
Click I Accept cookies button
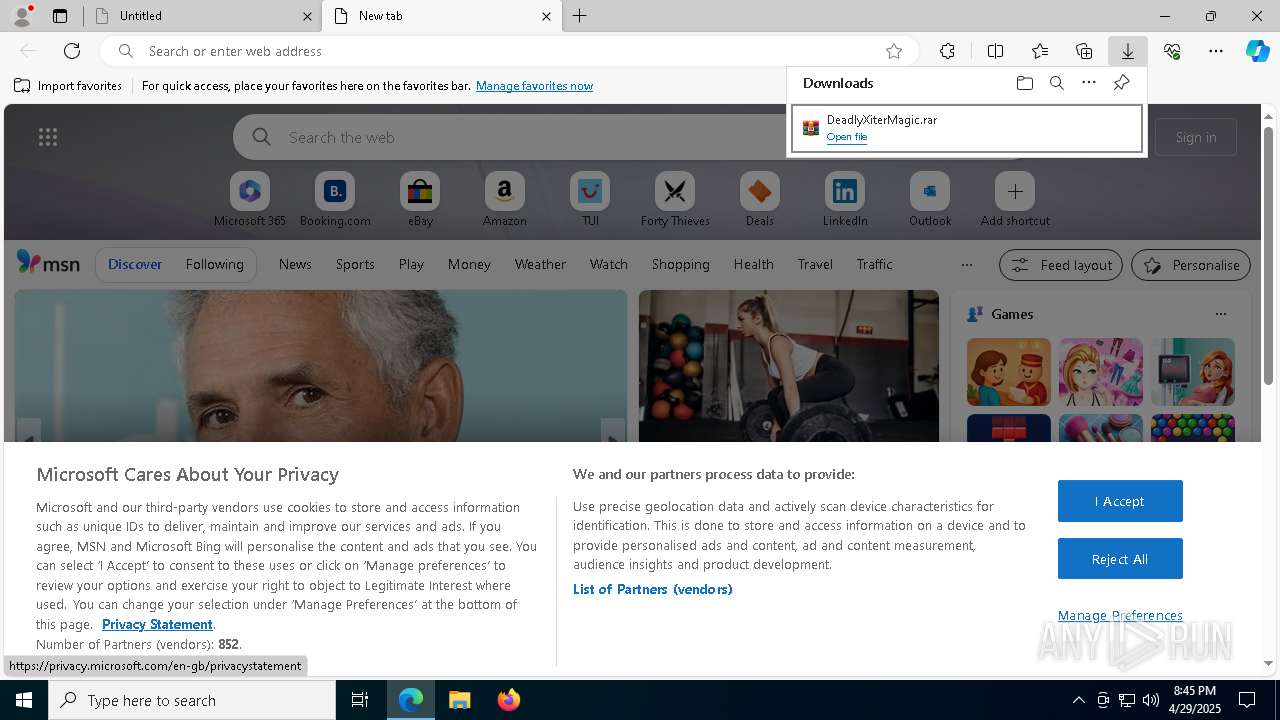(1120, 501)
